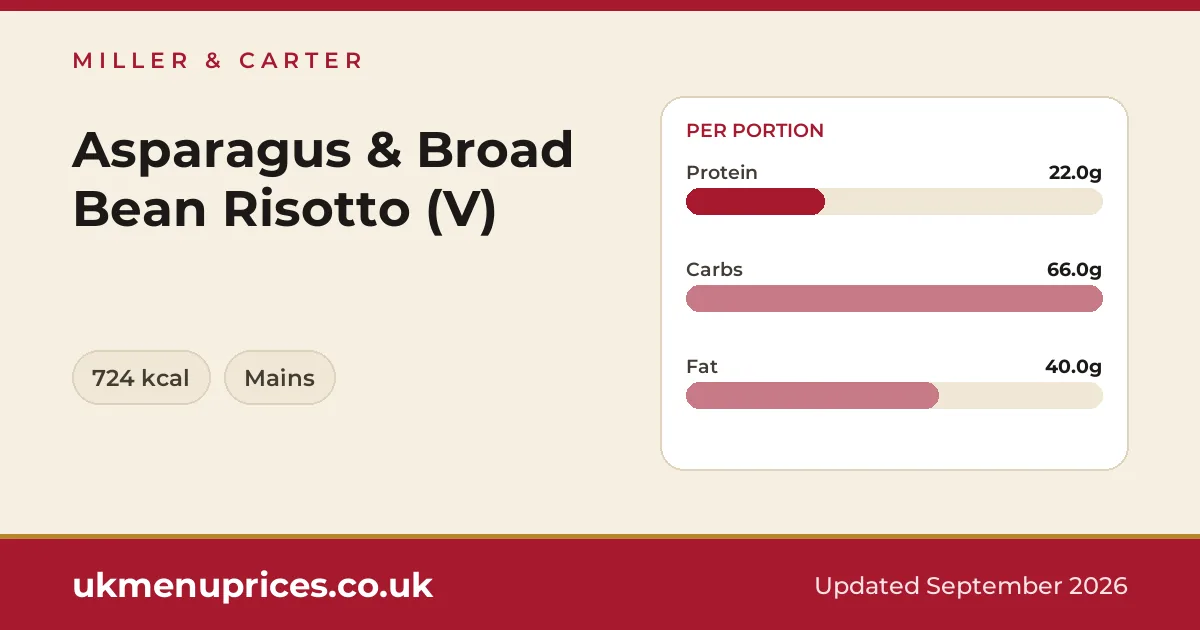Click the 22.0g protein value
Image resolution: width=1200 pixels, height=630 pixels.
point(1075,173)
